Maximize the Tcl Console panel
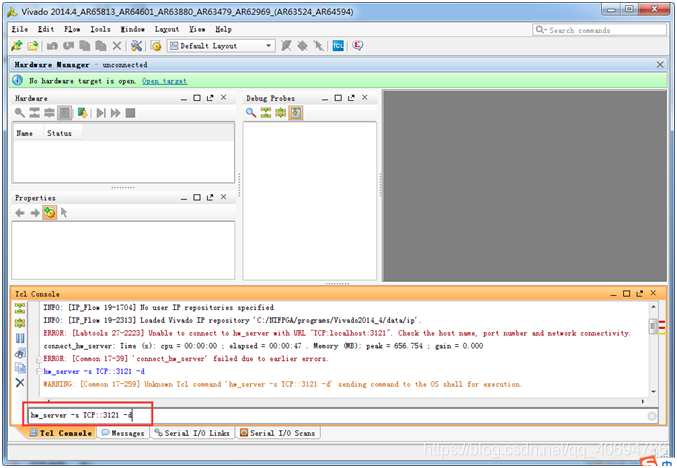 point(626,294)
